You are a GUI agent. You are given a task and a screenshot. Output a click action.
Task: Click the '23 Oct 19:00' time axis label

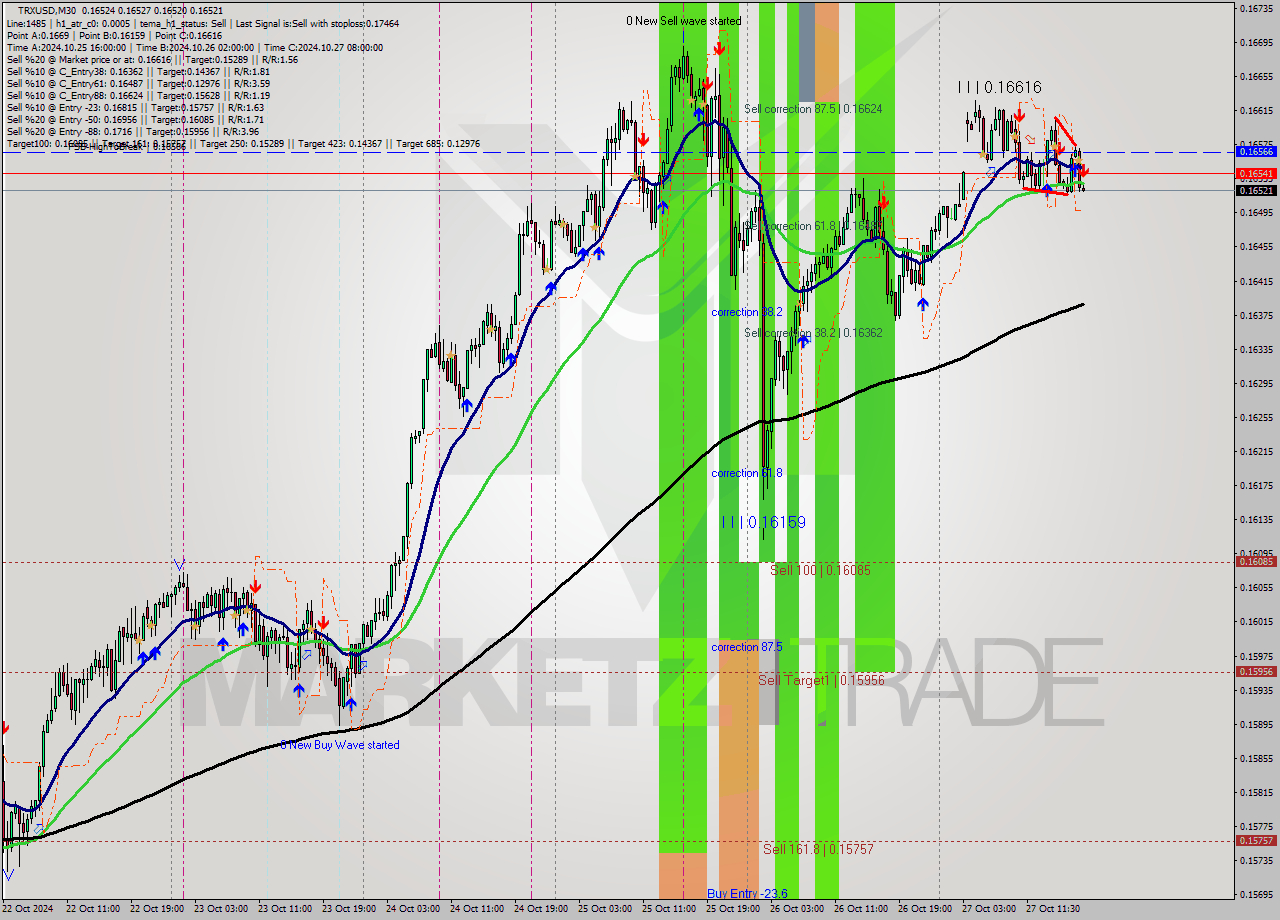tap(349, 909)
